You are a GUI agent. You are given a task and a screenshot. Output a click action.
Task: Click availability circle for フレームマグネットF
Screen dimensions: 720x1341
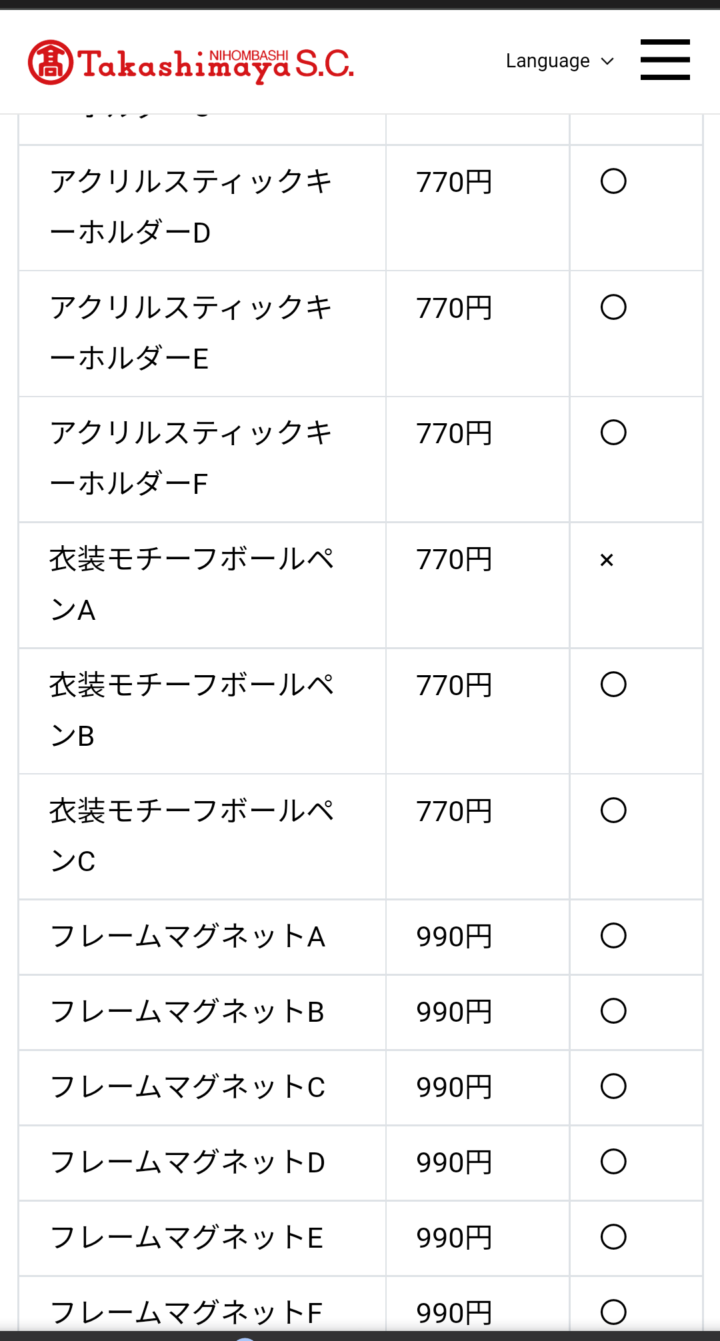click(613, 1312)
